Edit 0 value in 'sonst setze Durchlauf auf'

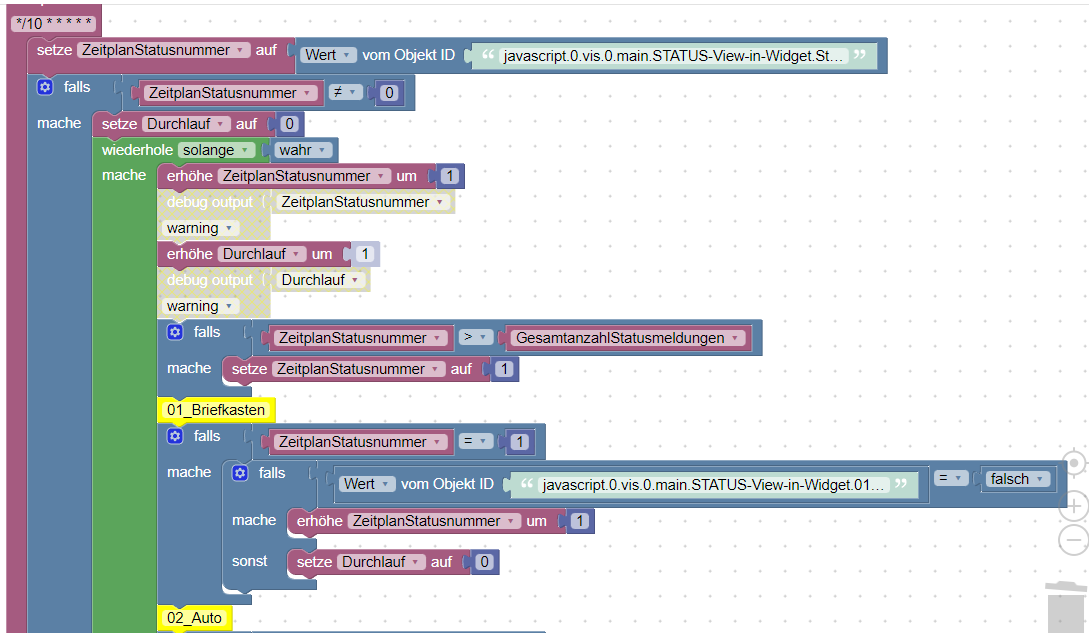click(485, 561)
